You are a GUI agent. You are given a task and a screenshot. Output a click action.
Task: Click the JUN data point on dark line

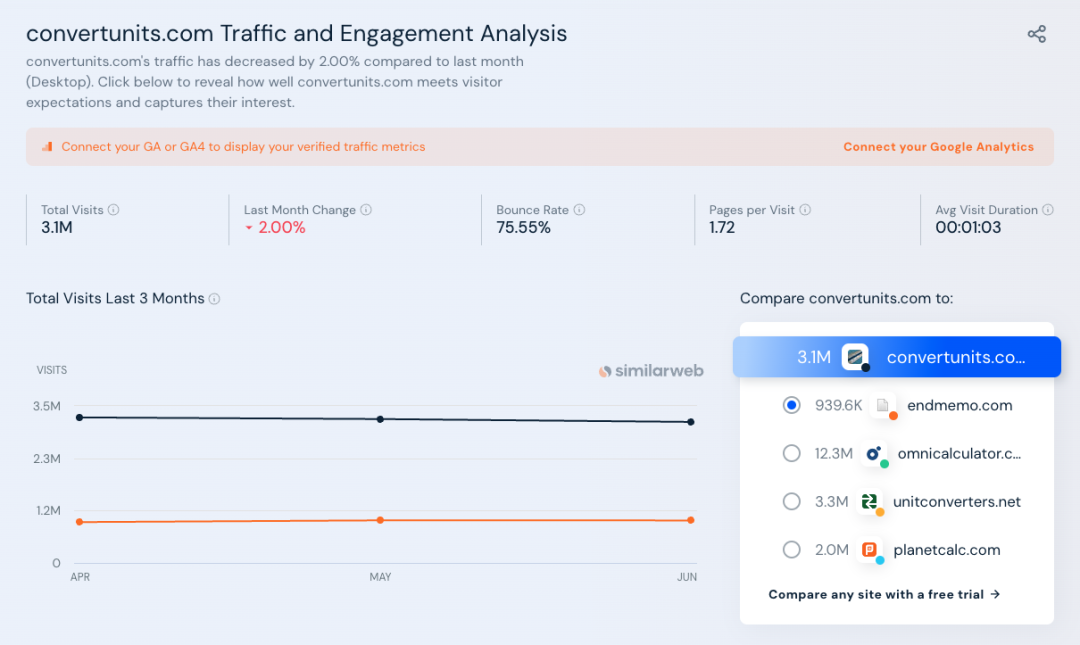[x=691, y=422]
